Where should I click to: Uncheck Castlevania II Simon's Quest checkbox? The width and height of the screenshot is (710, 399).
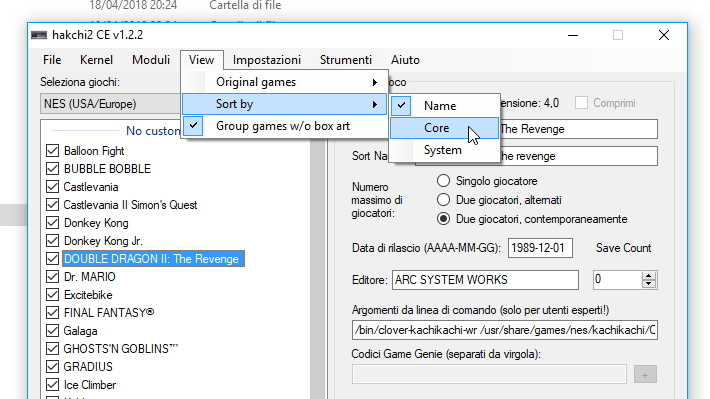point(53,205)
